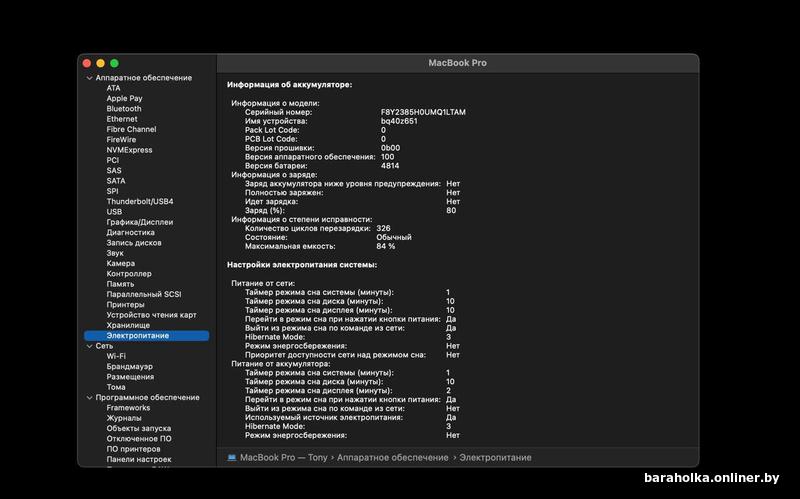
Task: Select Диагностика sidebar entry
Action: click(x=131, y=233)
